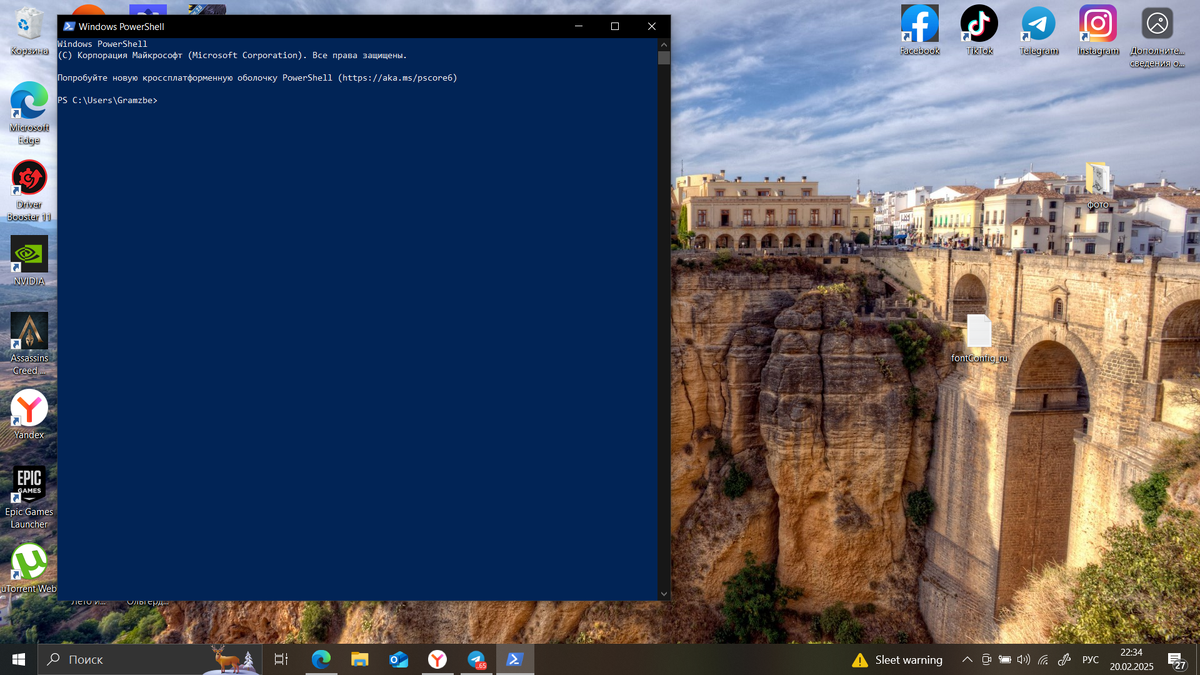Open the Facebook desktop shortcut

coord(920,30)
